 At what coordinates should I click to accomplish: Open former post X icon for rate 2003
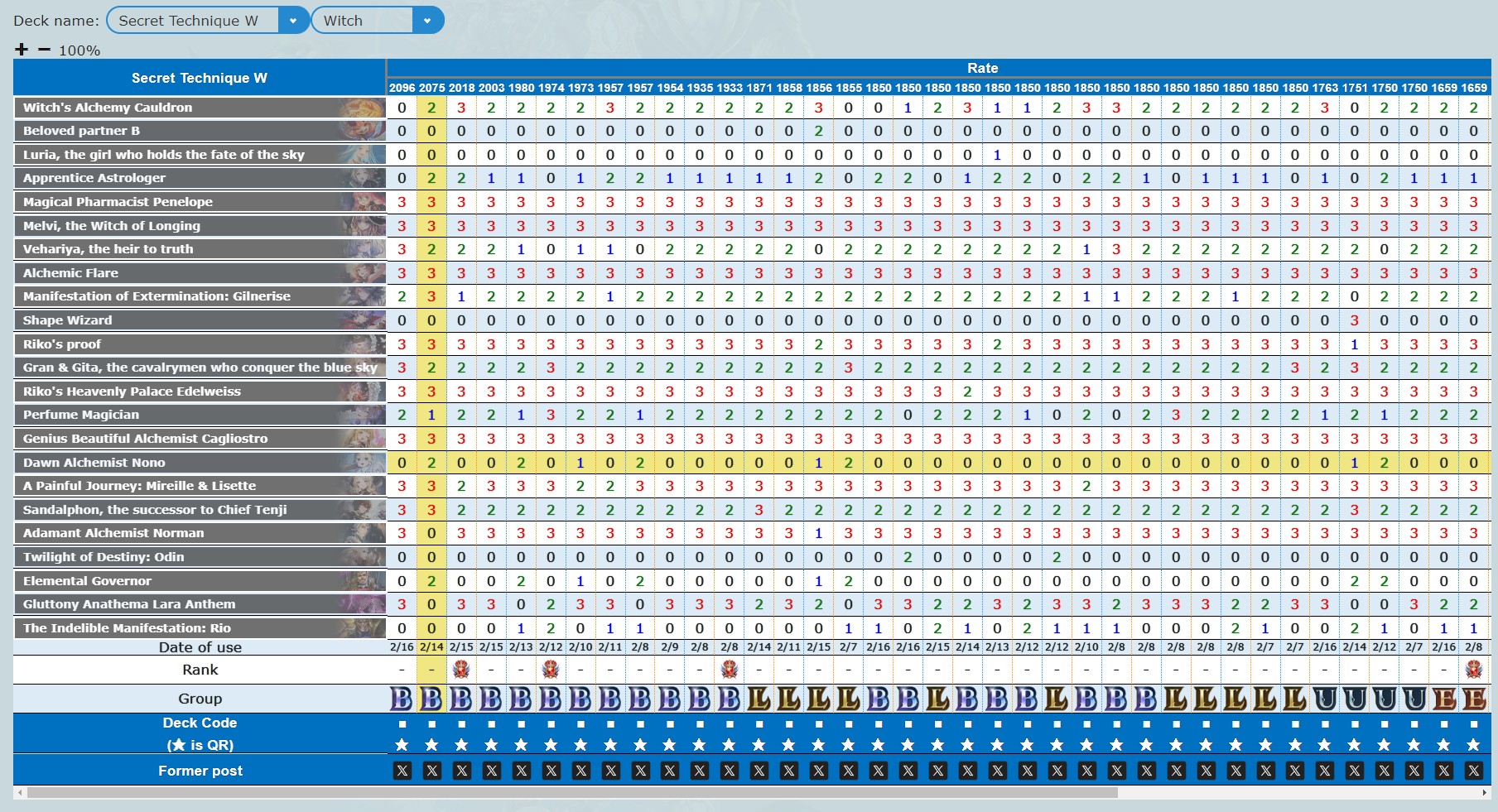[x=492, y=771]
